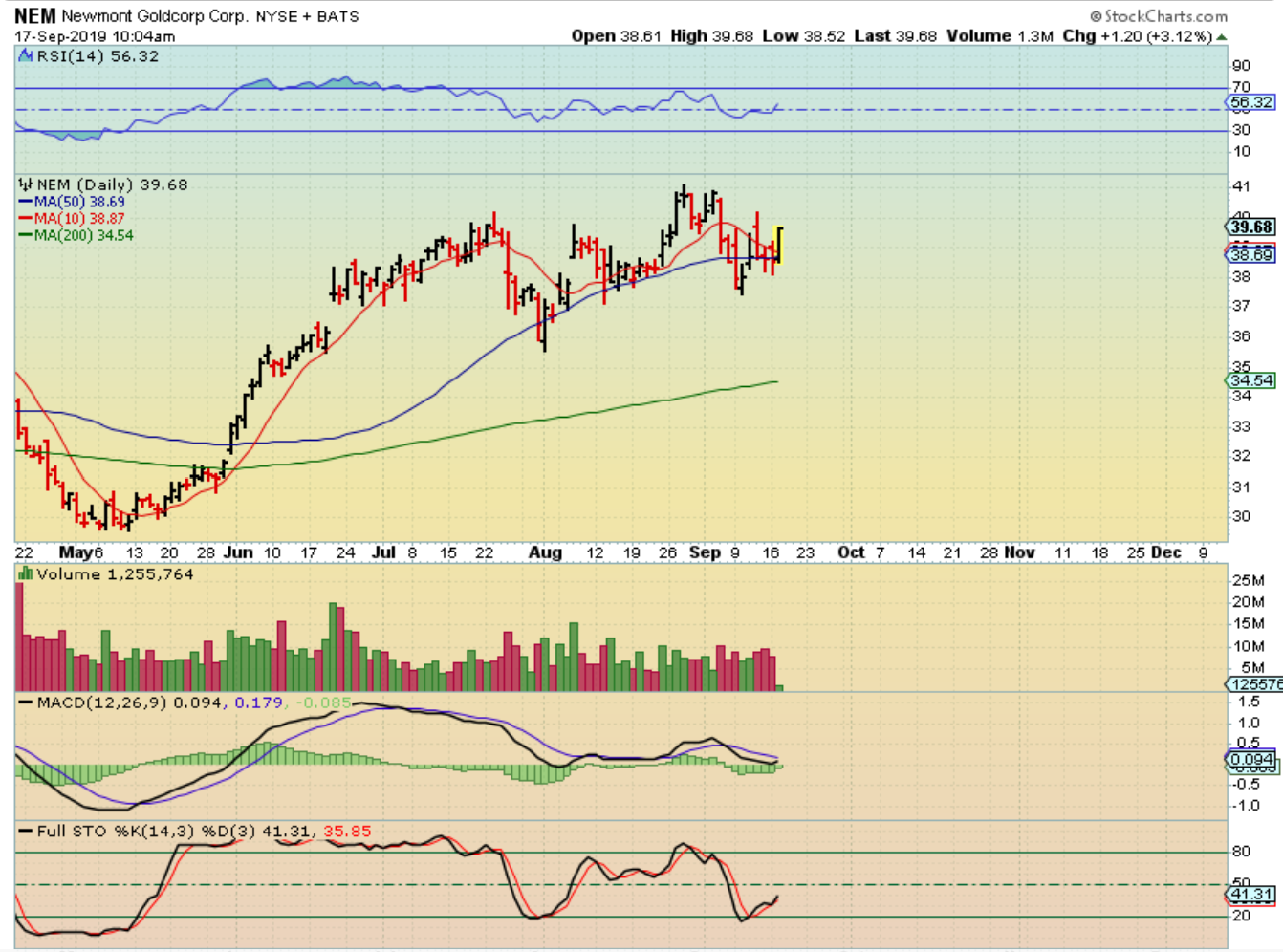Viewport: 1283px width, 952px height.
Task: Click the bold 39.68 last-price tag on axis
Action: (1251, 227)
